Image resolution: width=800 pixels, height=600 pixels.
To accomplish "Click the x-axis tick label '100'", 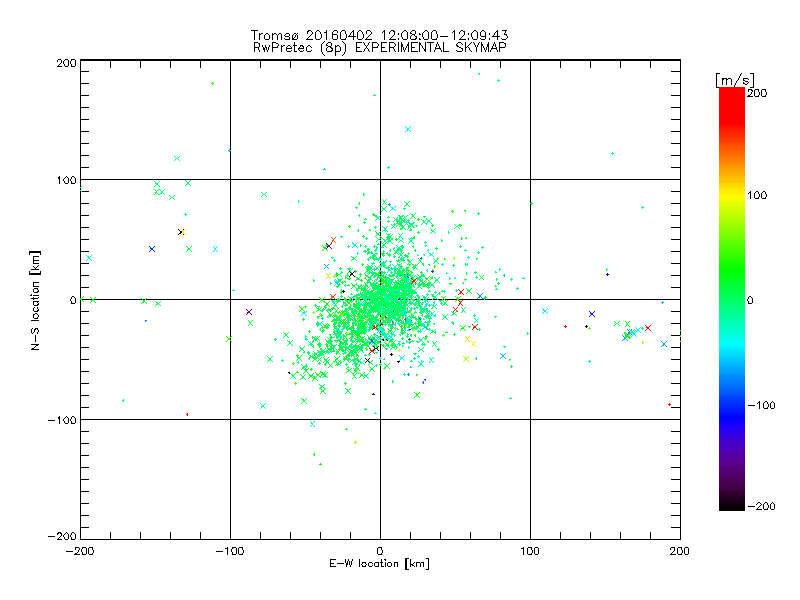I will coord(530,551).
